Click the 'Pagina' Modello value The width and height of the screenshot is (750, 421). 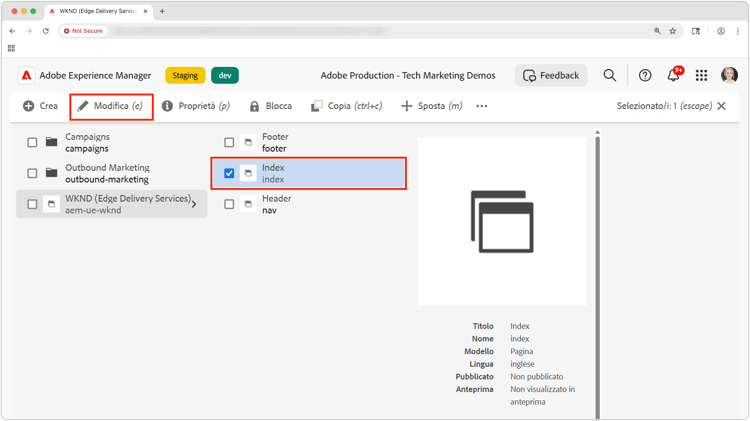pos(521,351)
